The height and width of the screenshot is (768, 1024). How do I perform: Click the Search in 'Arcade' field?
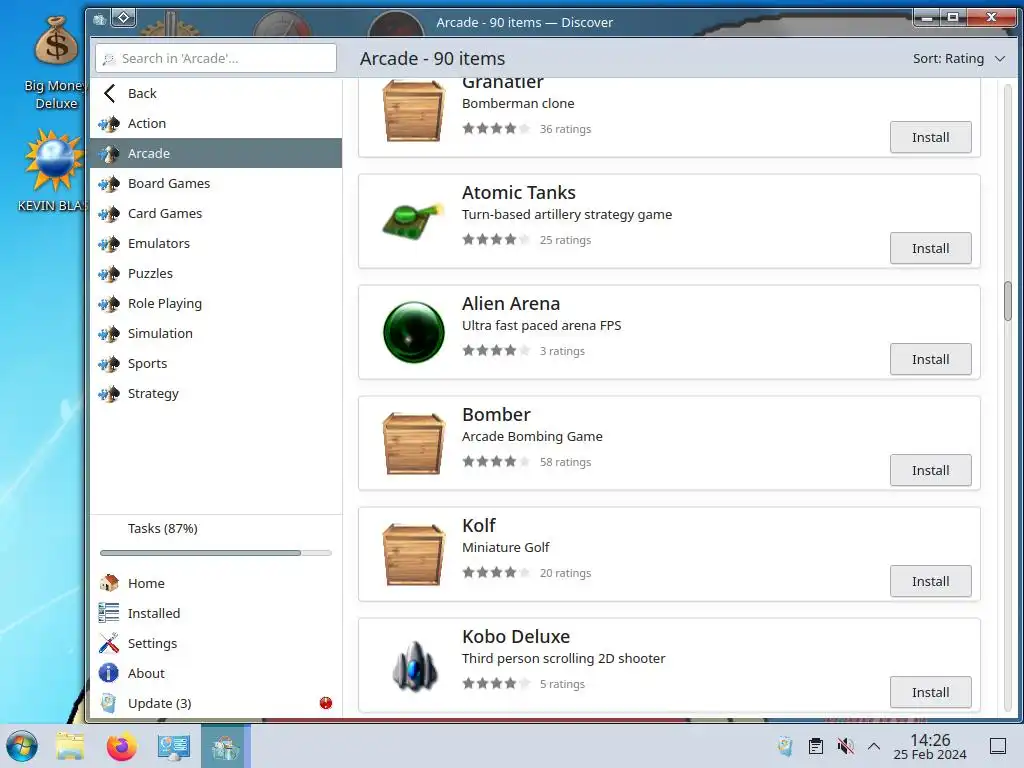tap(216, 58)
